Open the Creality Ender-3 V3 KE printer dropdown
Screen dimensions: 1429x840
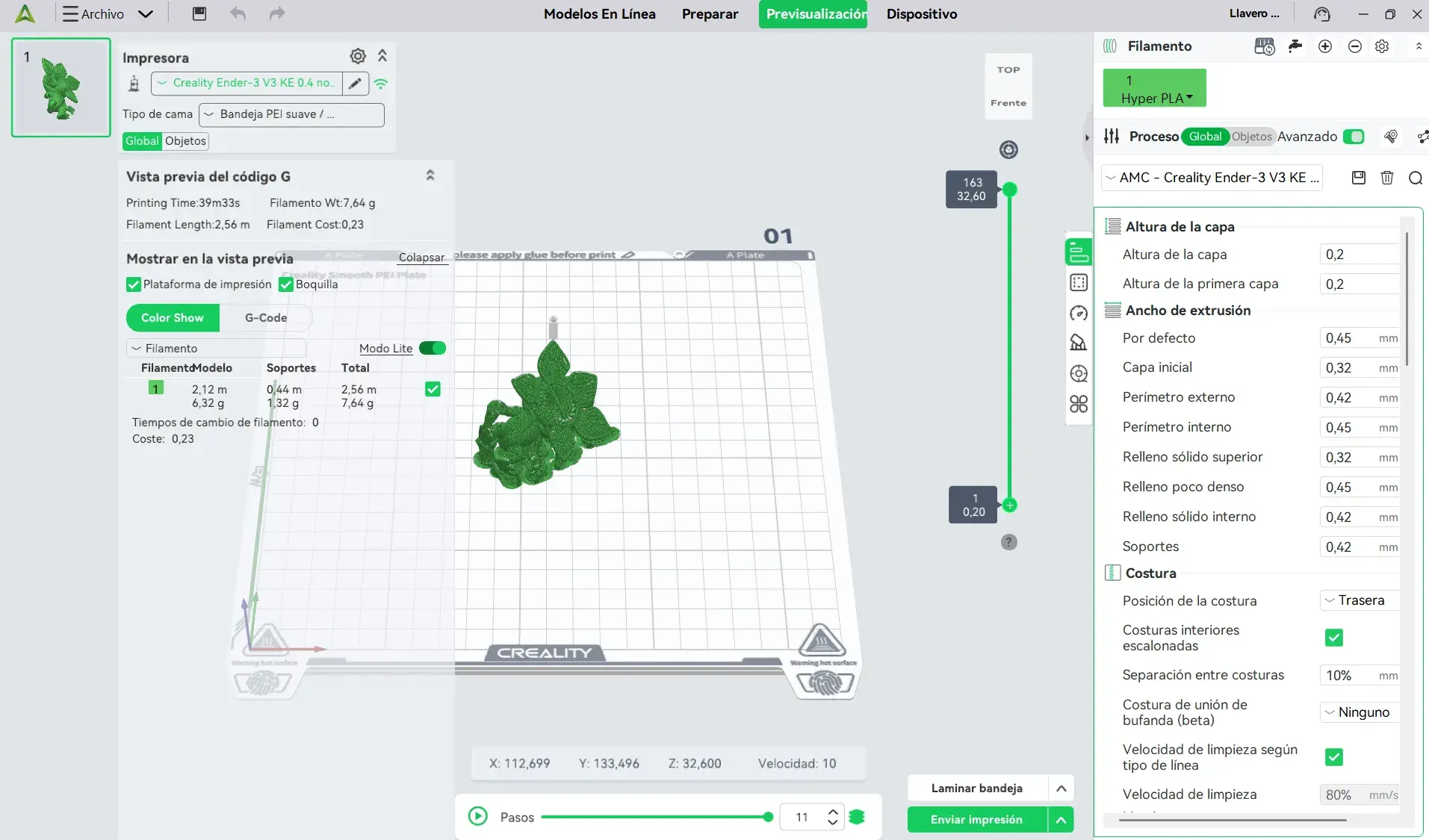247,83
